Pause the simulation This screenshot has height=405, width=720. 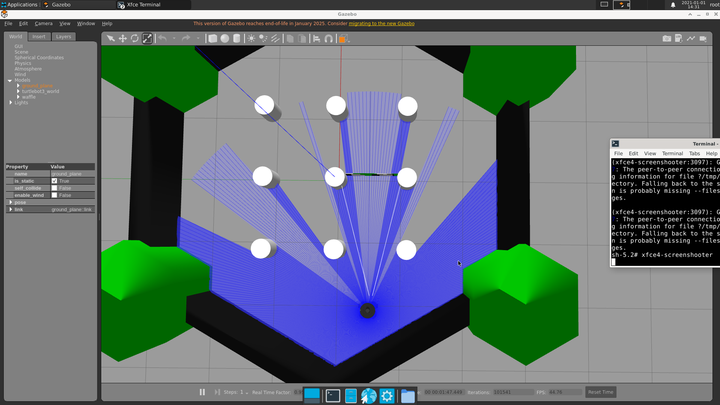click(x=202, y=392)
